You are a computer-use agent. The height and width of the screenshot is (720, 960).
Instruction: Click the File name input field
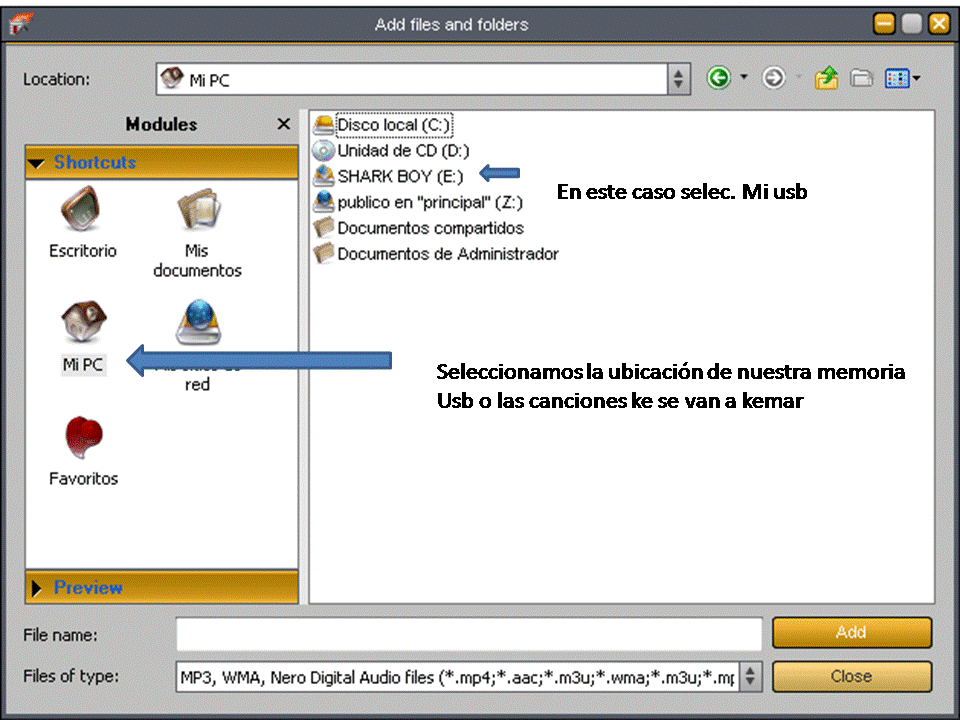tap(469, 634)
